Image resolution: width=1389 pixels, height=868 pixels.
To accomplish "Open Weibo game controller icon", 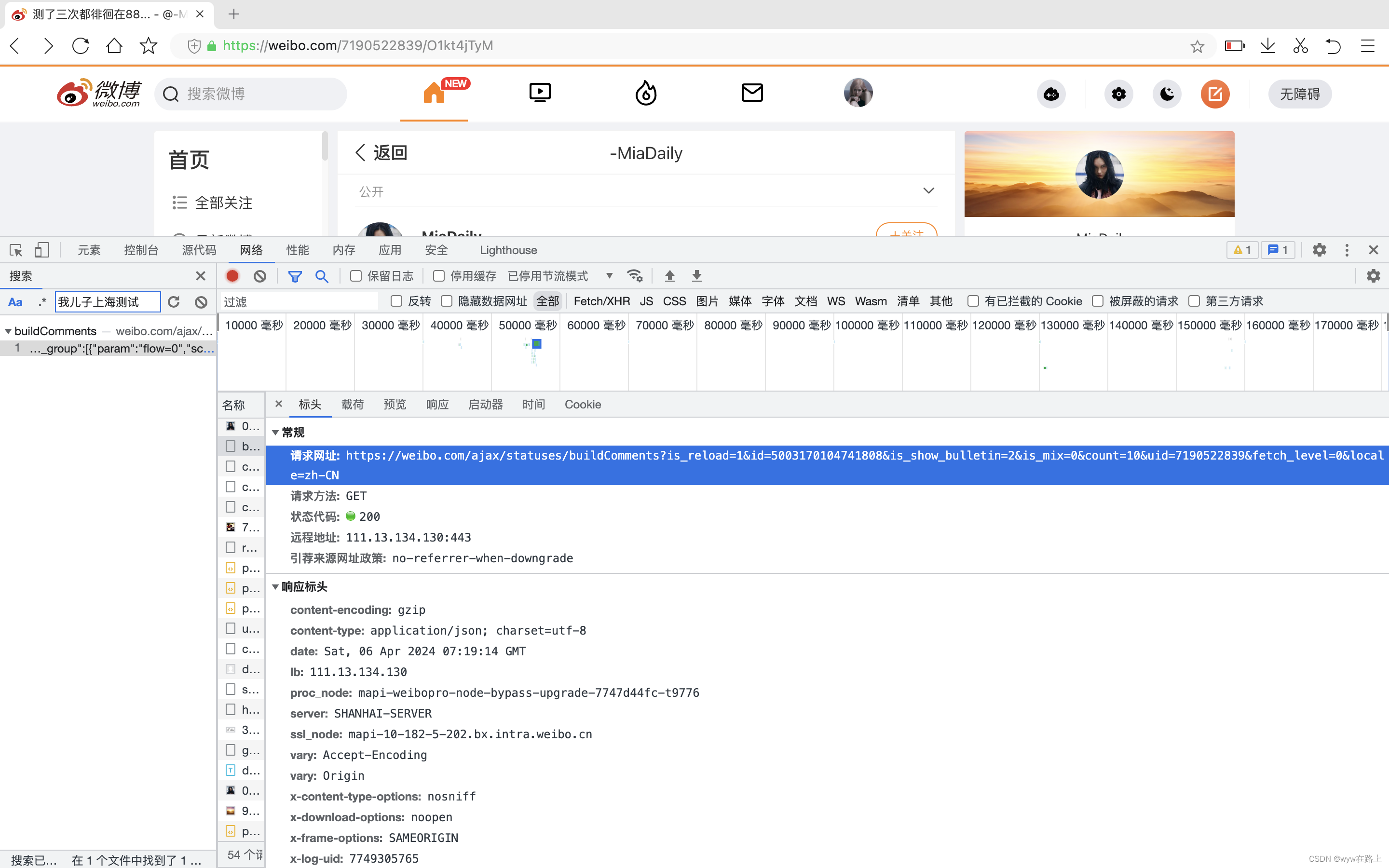I will click(x=1051, y=94).
